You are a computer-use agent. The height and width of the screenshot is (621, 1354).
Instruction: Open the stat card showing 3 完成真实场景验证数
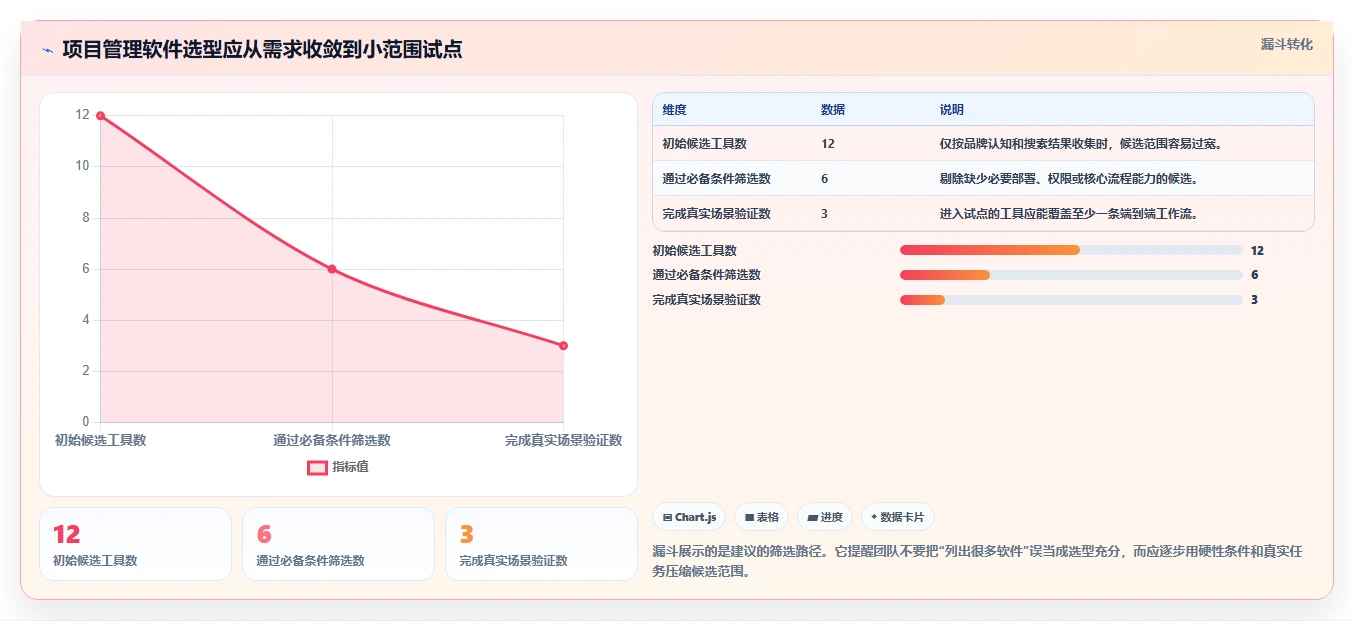541,544
